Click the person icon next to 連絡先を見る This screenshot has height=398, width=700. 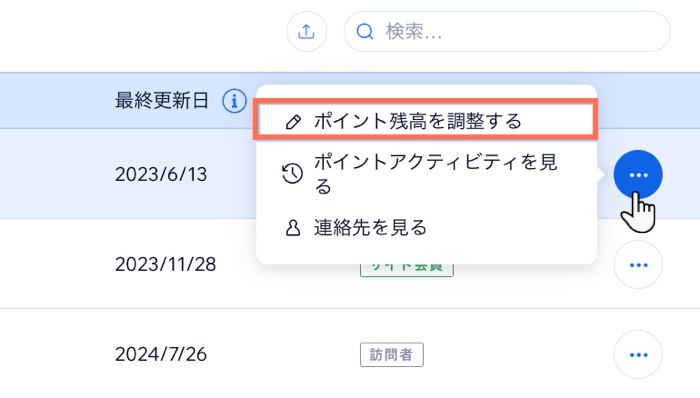tap(293, 228)
